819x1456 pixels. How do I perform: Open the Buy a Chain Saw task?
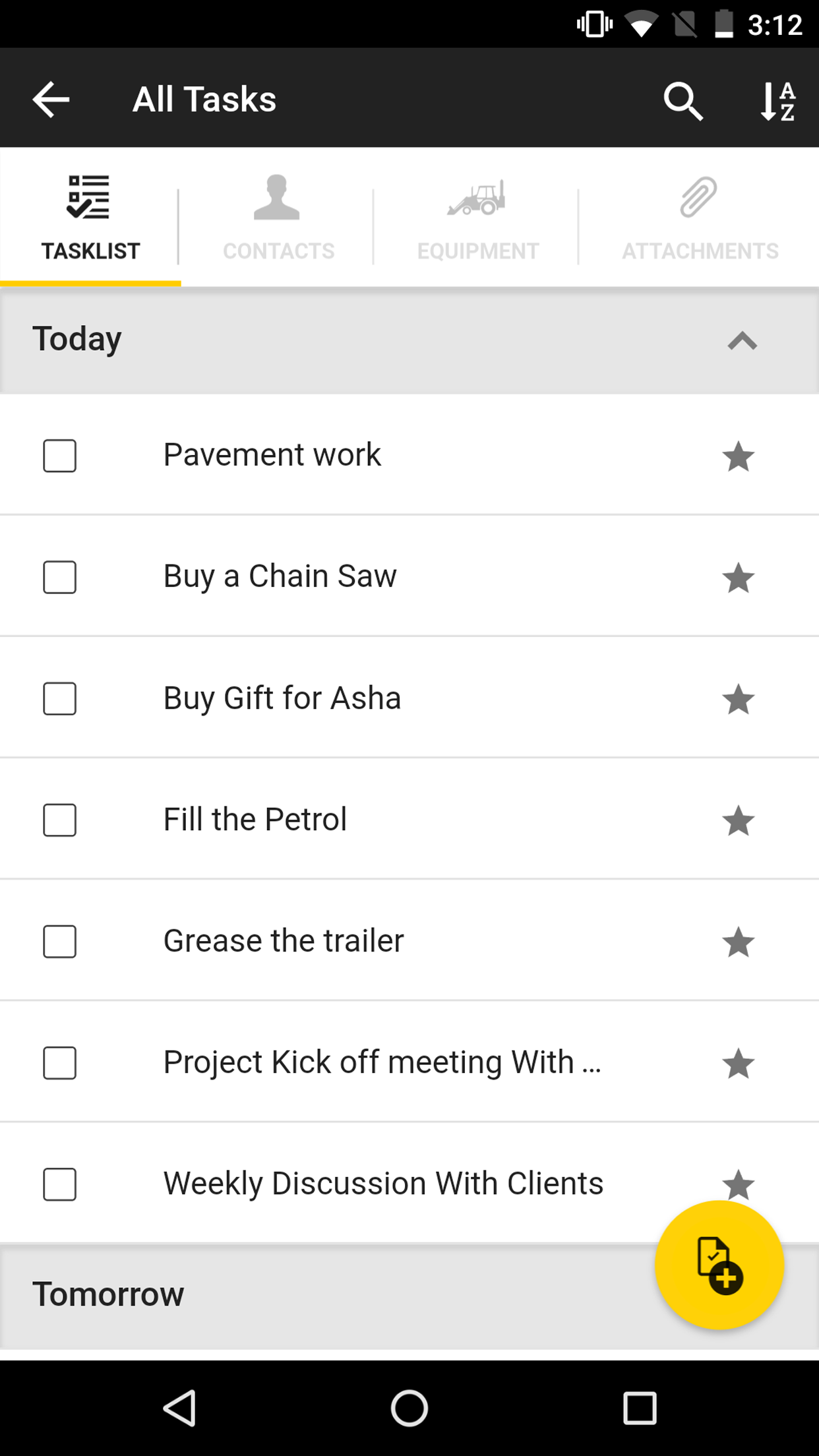[x=280, y=577]
